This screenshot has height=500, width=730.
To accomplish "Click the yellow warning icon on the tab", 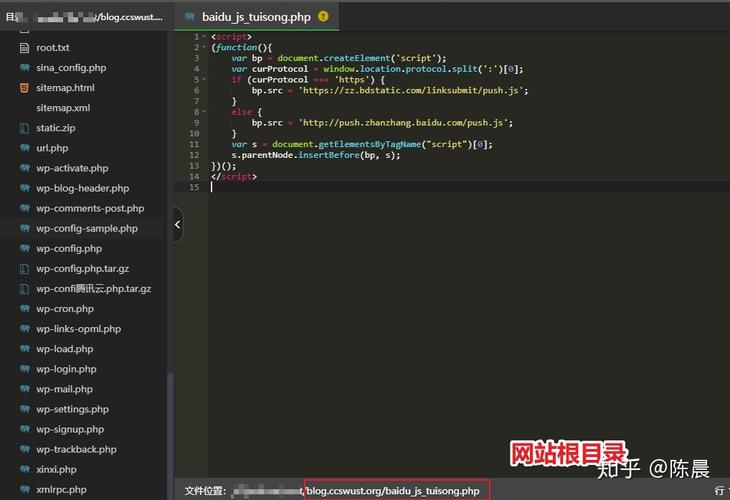I will click(323, 16).
